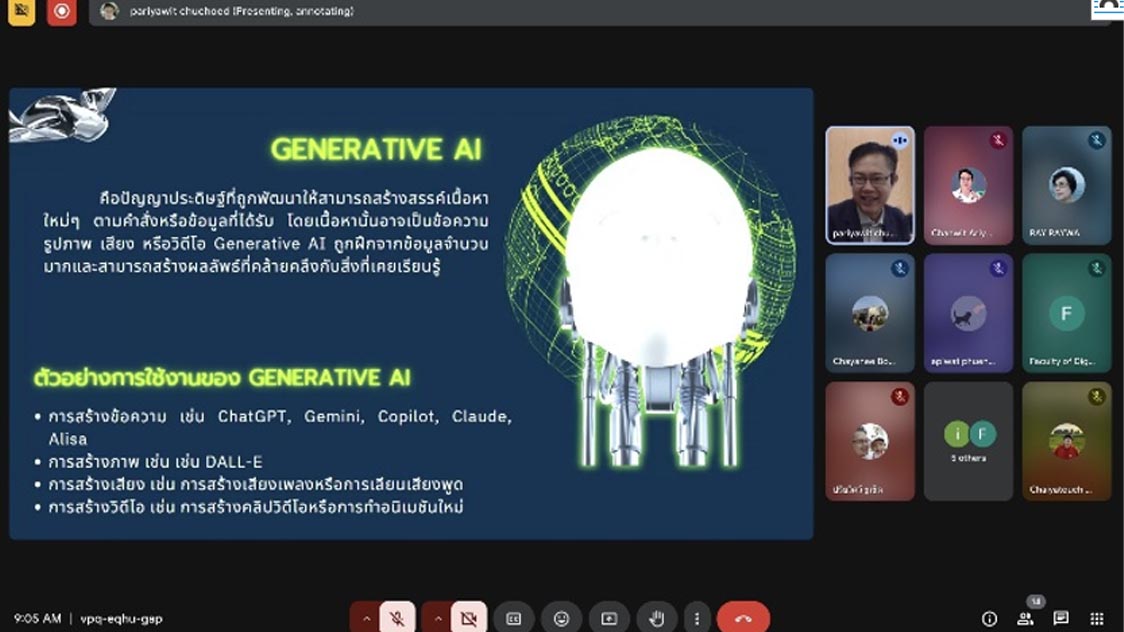Show the people participants panel
The image size is (1124, 632).
click(1025, 619)
